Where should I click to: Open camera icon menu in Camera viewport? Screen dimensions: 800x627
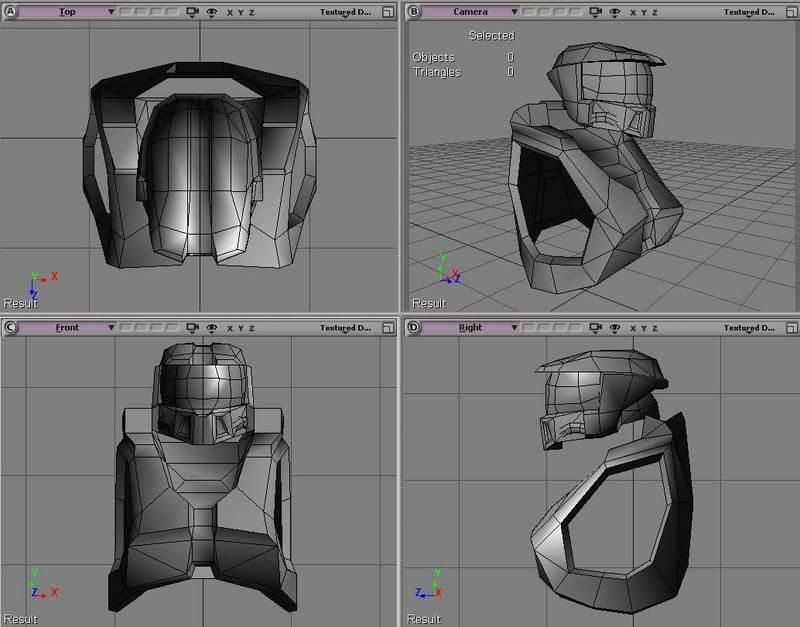[595, 12]
